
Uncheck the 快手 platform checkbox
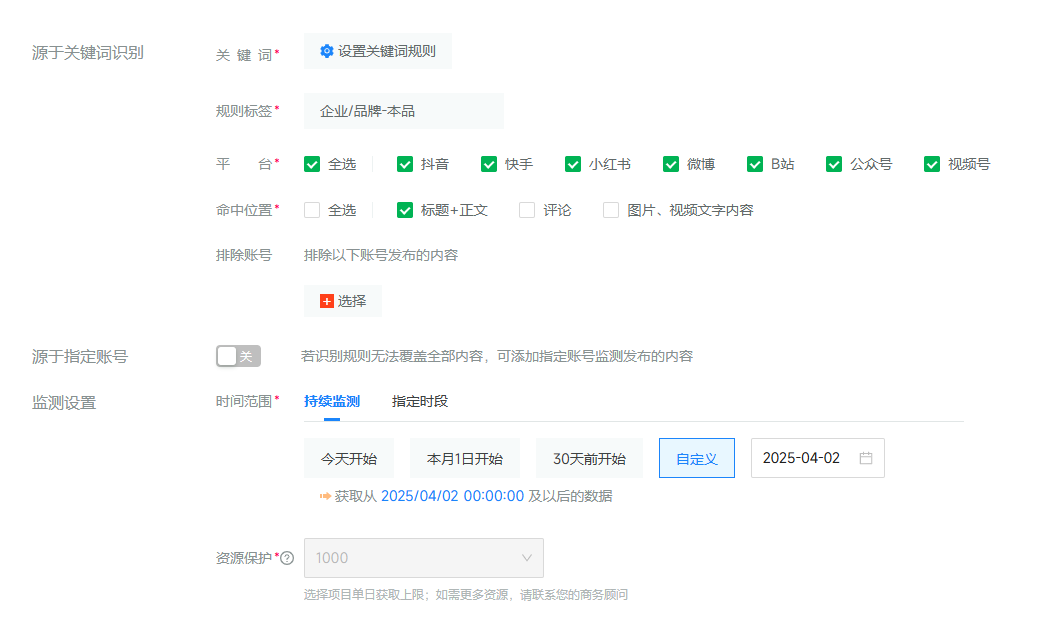pos(489,164)
